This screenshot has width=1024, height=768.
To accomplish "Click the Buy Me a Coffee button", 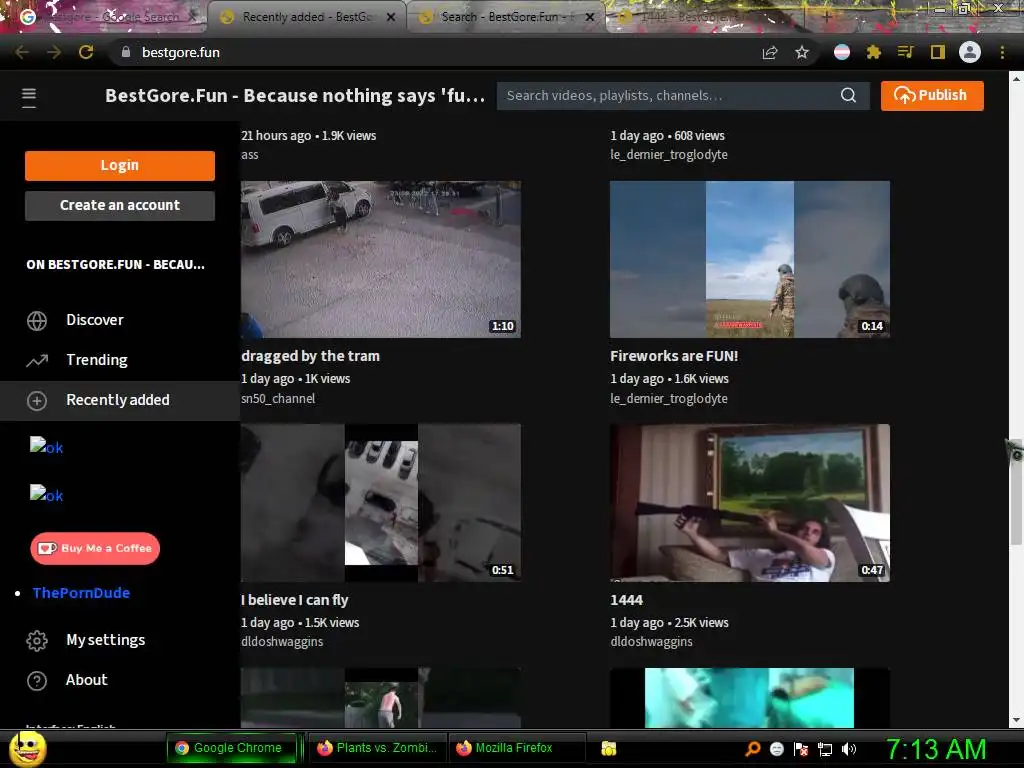I will tap(95, 548).
